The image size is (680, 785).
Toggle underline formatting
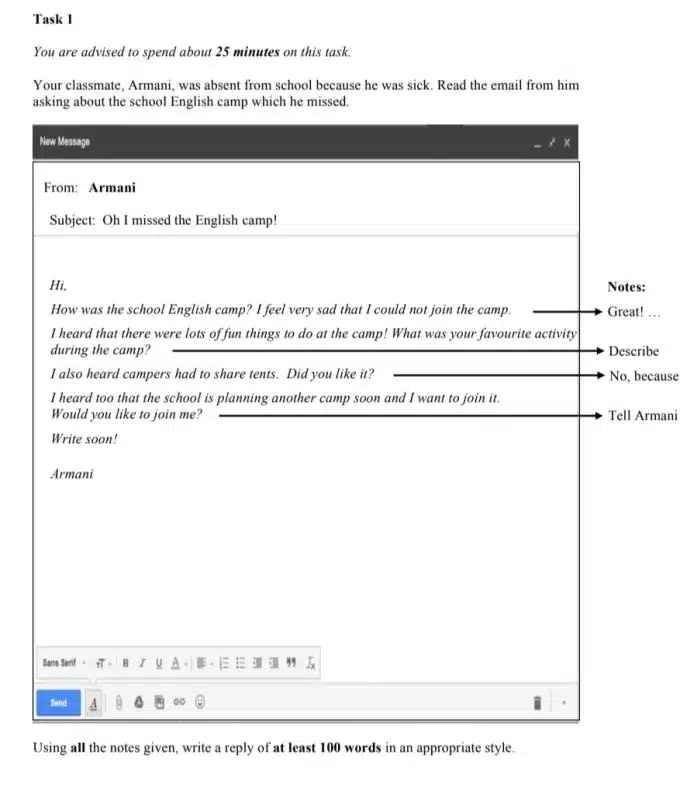coord(159,662)
